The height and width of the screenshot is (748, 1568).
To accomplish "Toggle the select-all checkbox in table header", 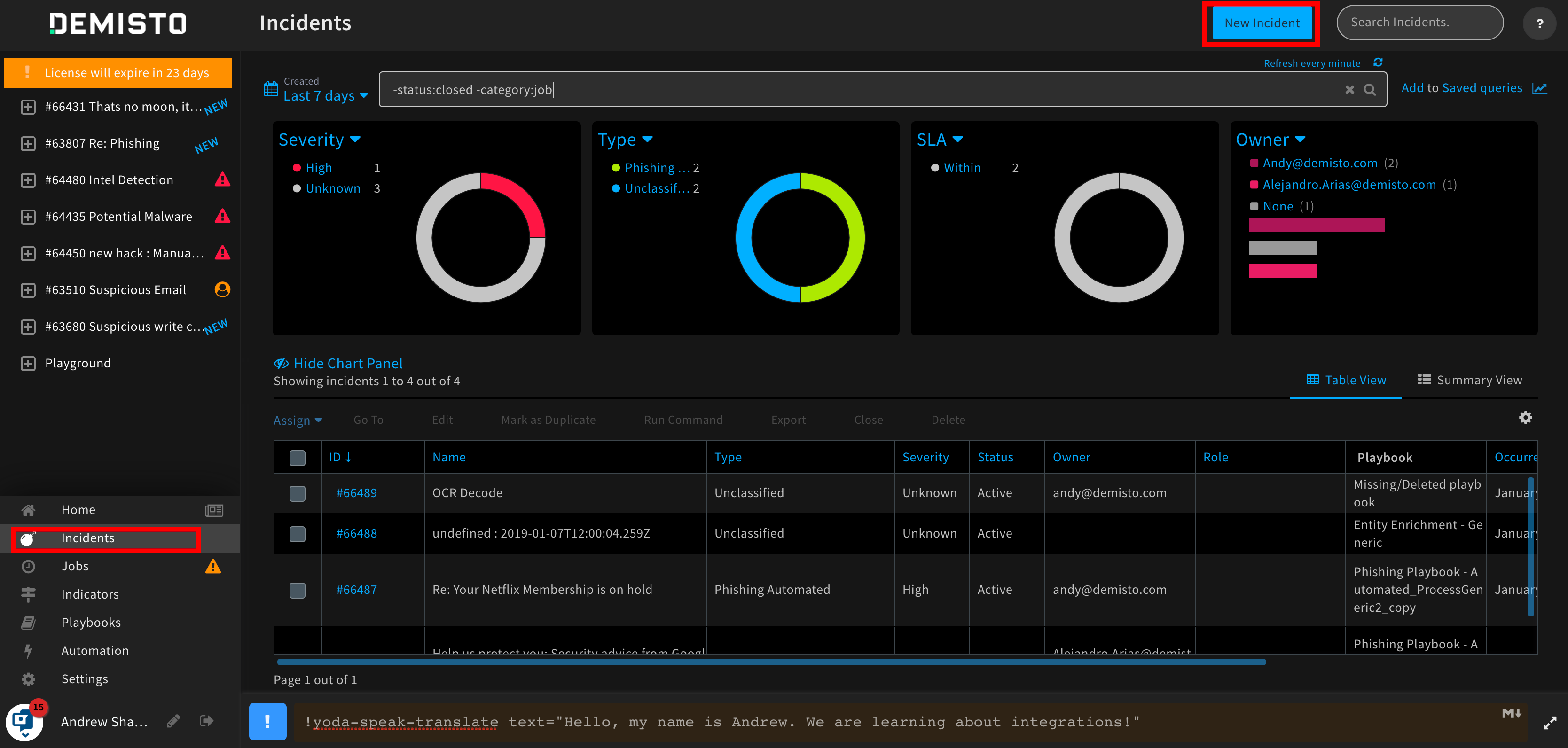I will tap(298, 458).
